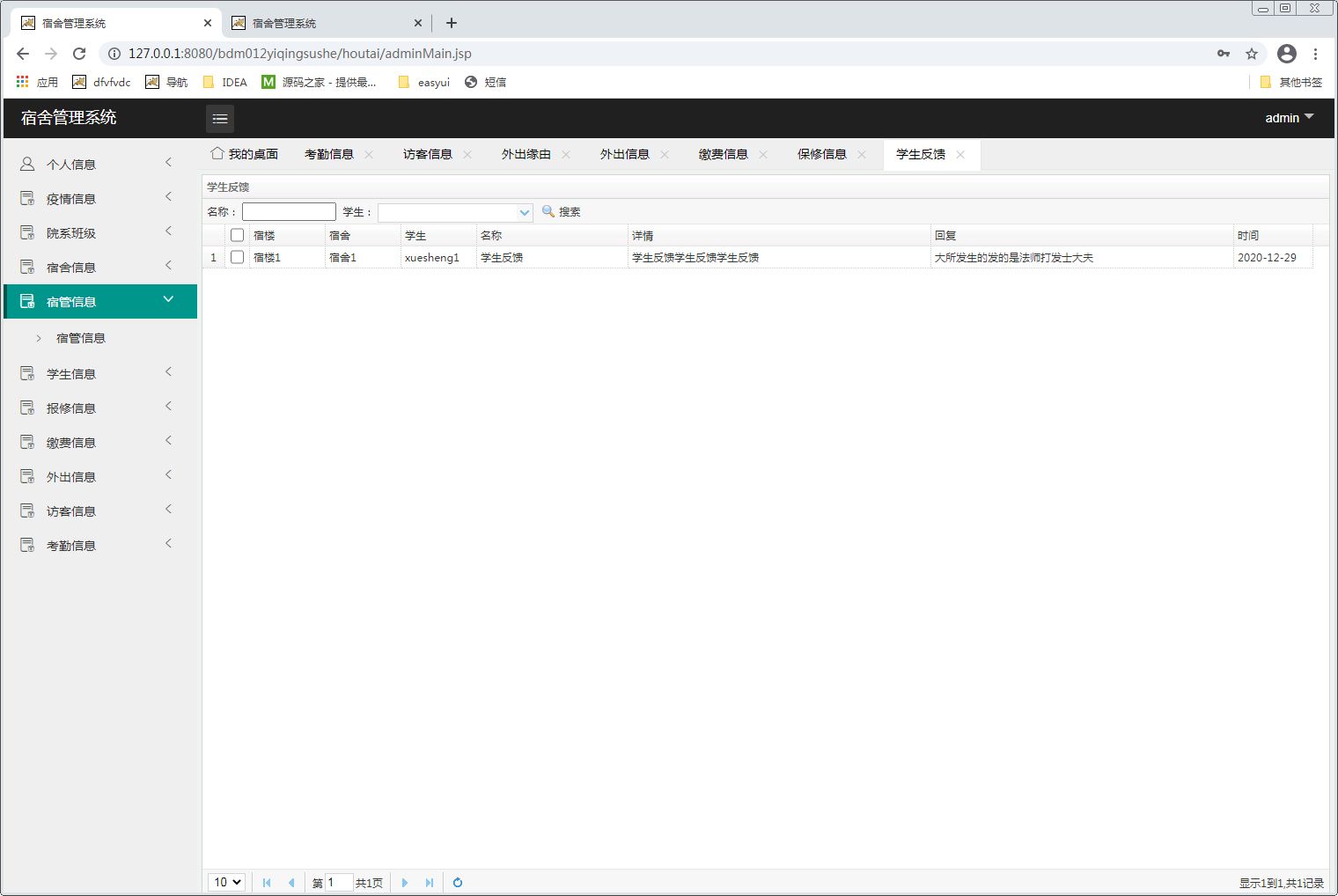Click the highlighted 宿管信息 sidebar icon
The image size is (1338, 896).
(x=27, y=301)
